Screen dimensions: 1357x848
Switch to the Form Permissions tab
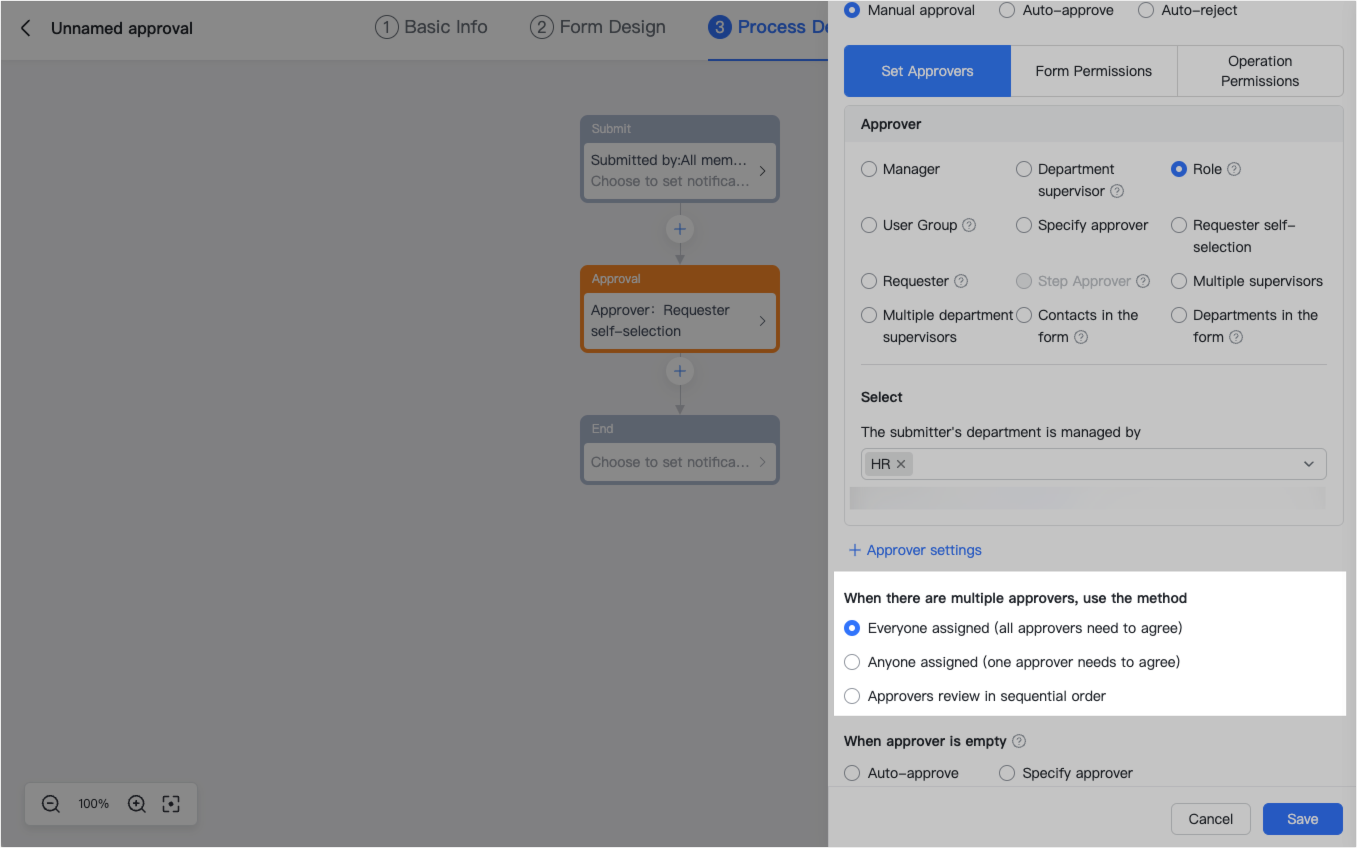point(1093,71)
